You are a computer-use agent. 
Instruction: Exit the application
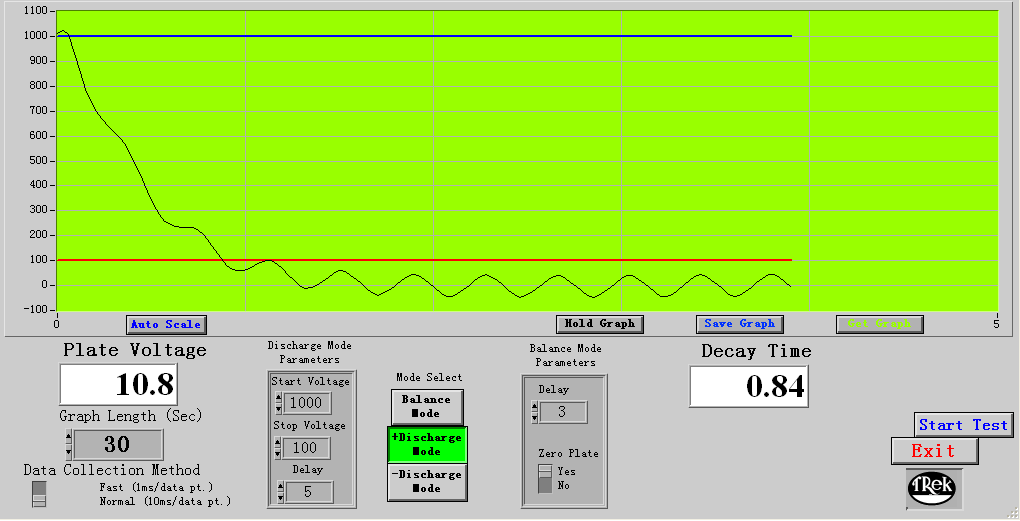[934, 451]
